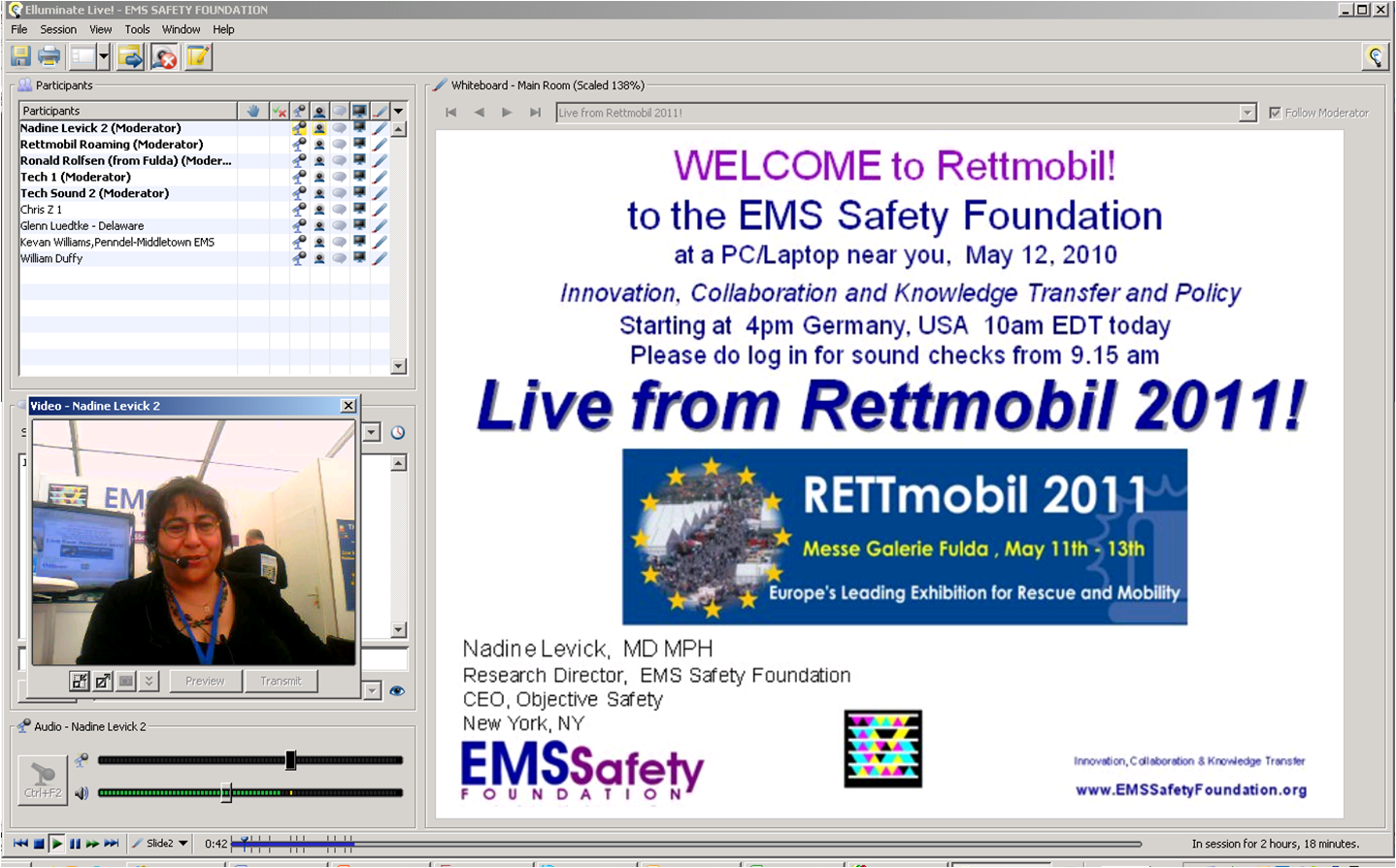Toggle whiteboard permission for Chris Z 1
The image size is (1396, 868).
coord(380,210)
